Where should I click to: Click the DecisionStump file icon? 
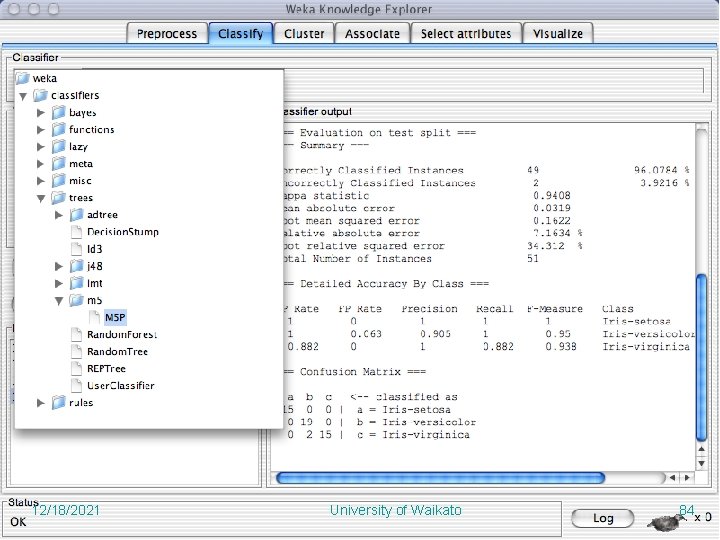(77, 232)
